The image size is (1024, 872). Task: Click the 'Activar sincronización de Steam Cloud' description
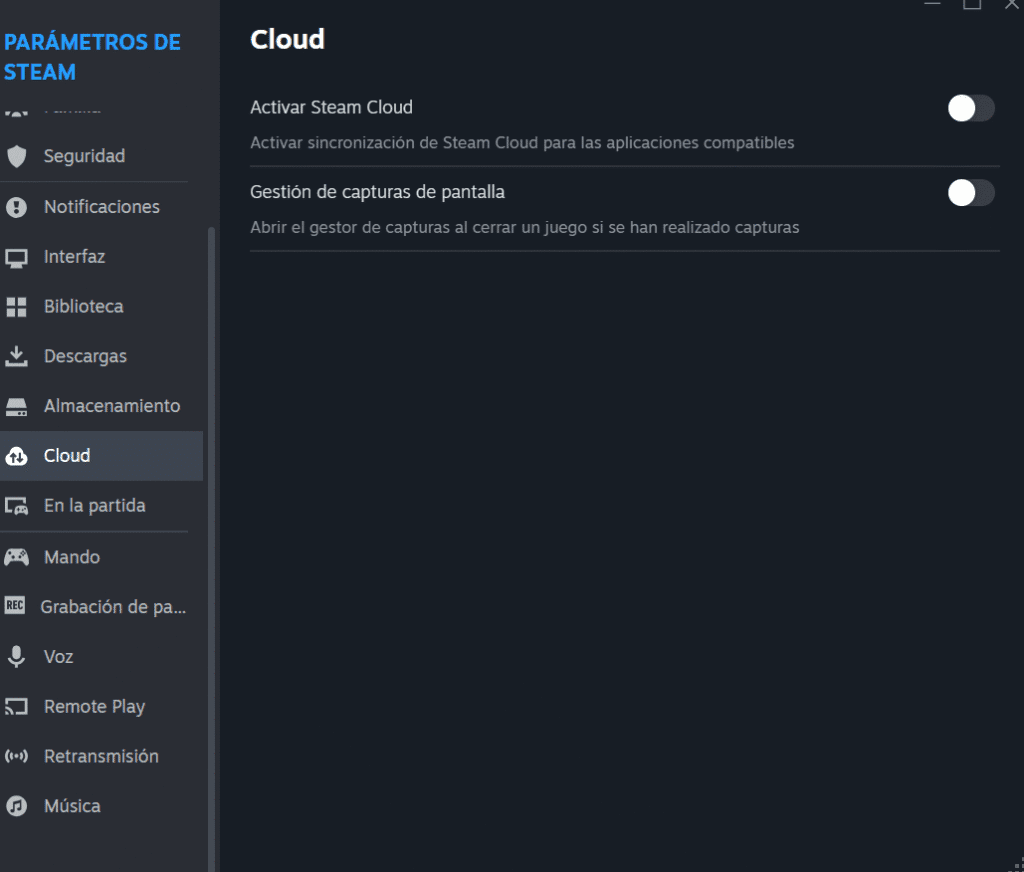522,143
